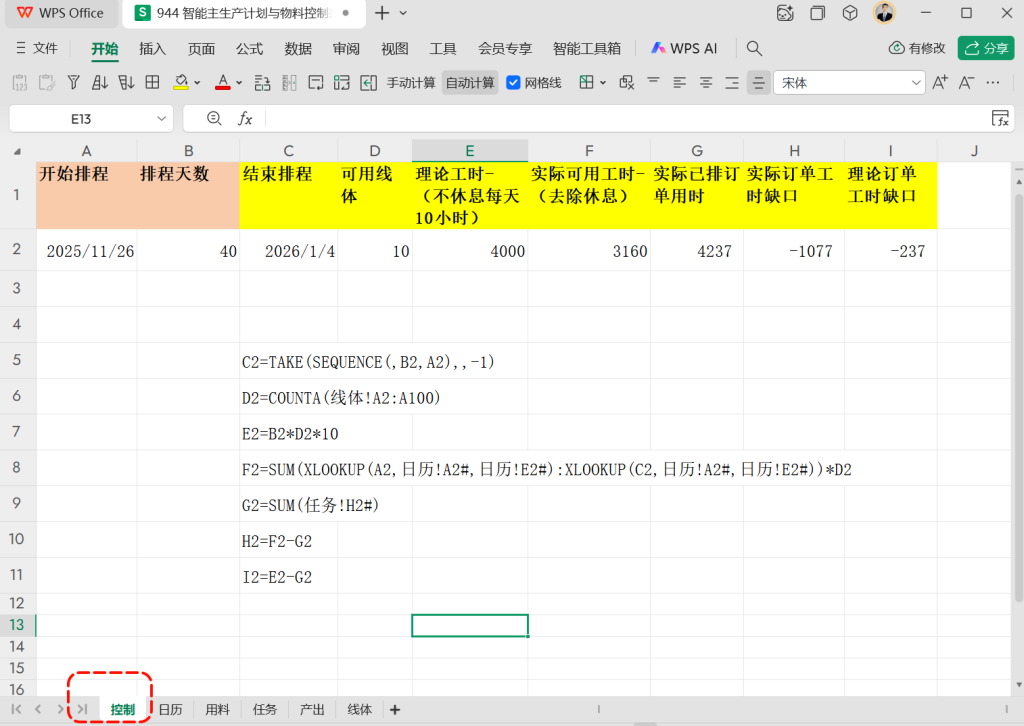Switch to the 任务 sheet tab
This screenshot has height=726, width=1024.
[264, 710]
